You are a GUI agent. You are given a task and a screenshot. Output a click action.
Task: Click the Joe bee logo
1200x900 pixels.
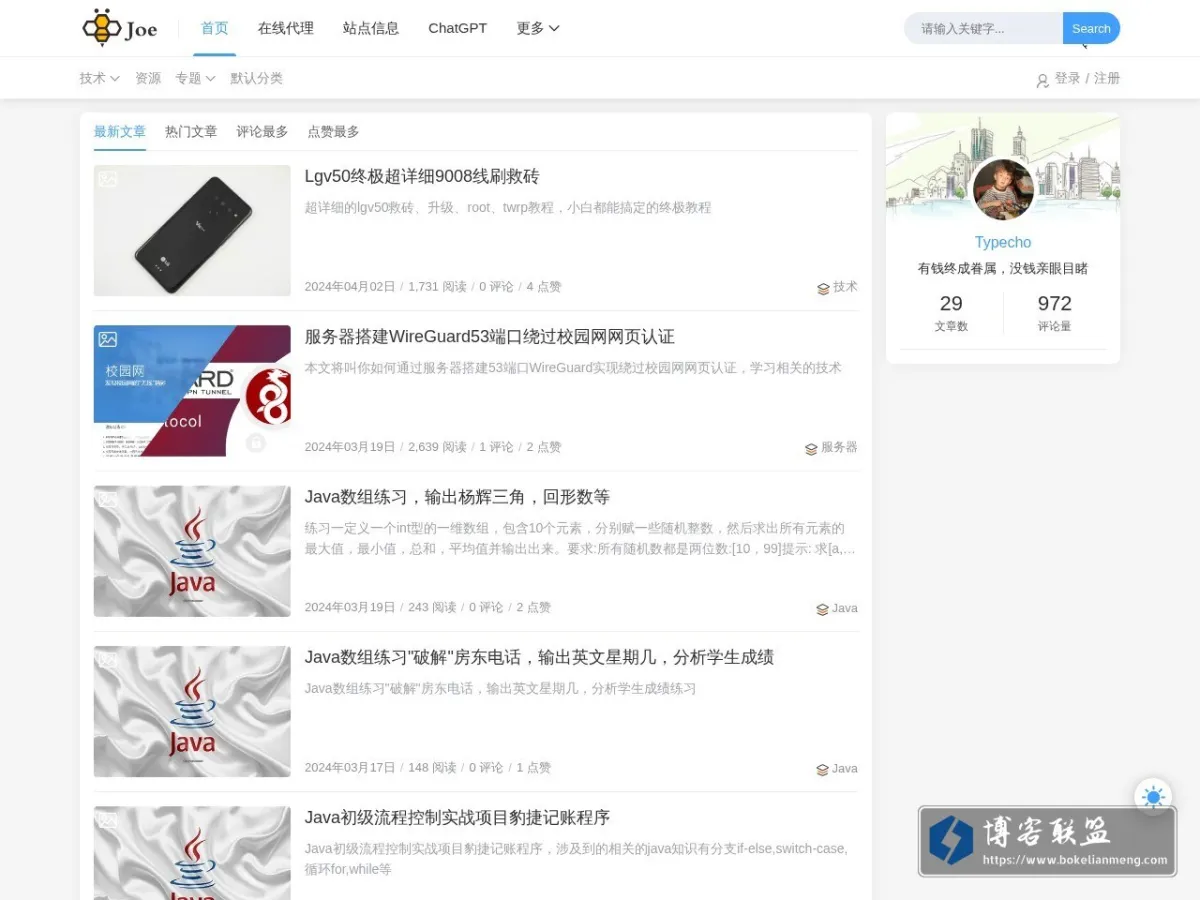120,28
